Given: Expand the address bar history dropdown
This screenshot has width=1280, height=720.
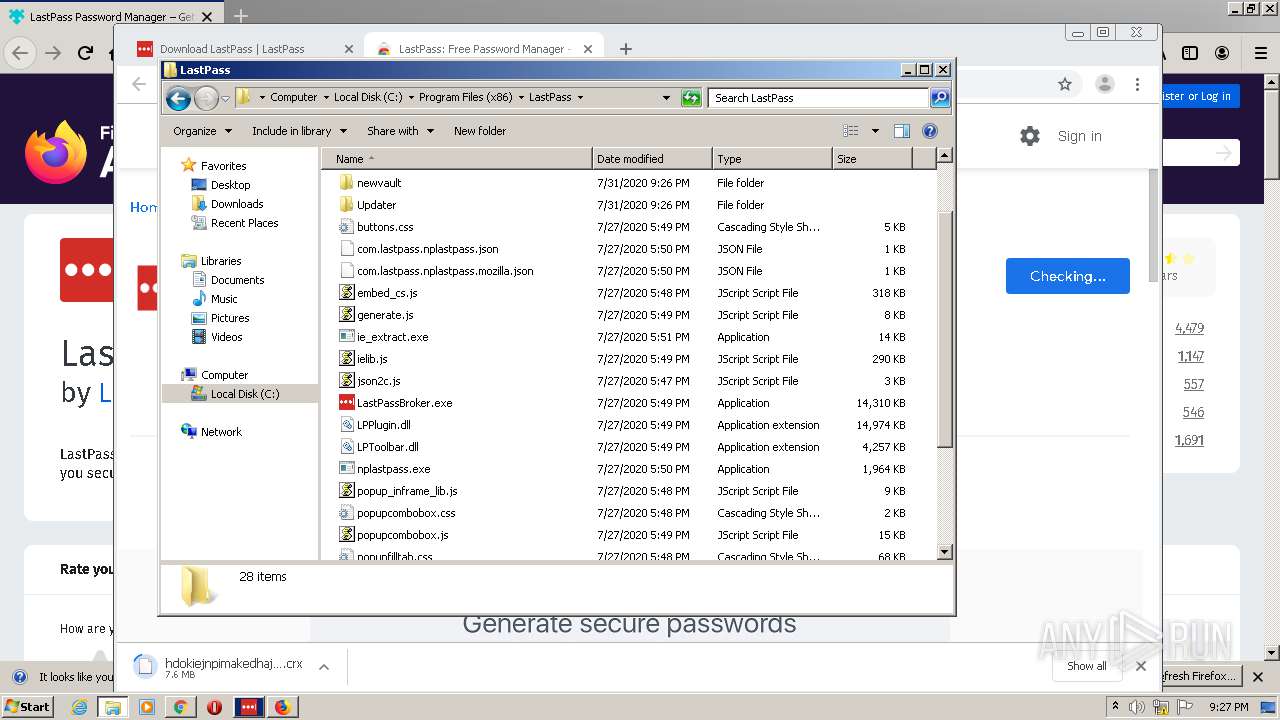Looking at the screenshot, I should [666, 98].
